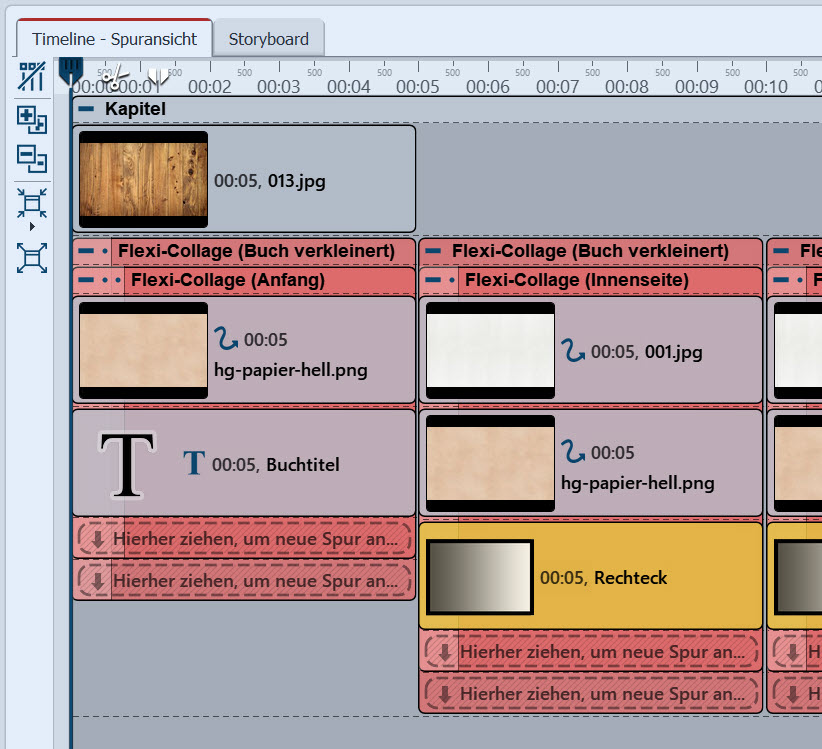Image resolution: width=822 pixels, height=749 pixels.
Task: Click the blue T text icon beside Buchtitel
Action: [x=194, y=463]
